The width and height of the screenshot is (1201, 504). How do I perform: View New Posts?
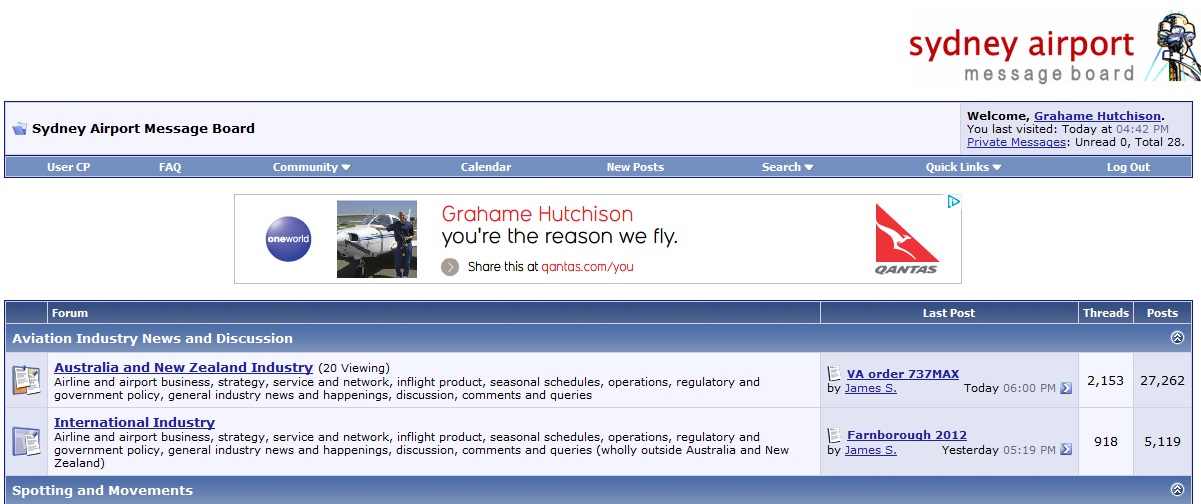635,167
